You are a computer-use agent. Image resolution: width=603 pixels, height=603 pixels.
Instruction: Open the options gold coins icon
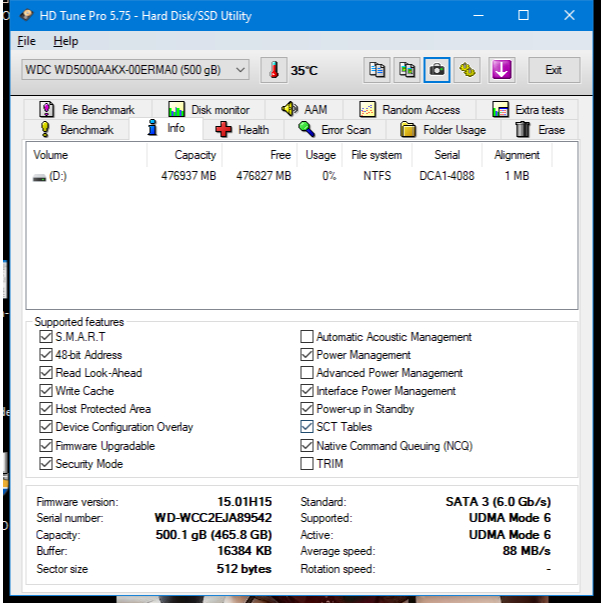click(x=467, y=70)
